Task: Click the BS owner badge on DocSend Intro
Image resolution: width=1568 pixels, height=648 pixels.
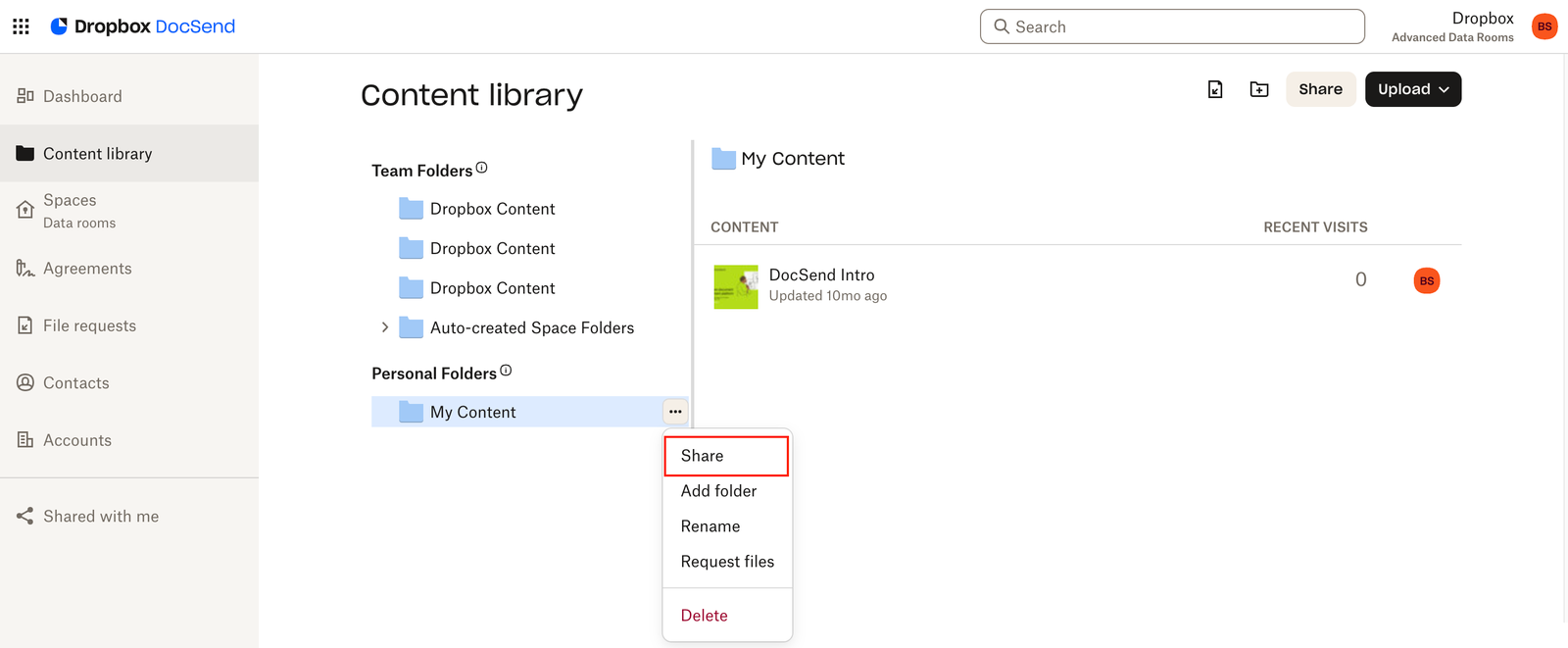Action: (x=1427, y=280)
